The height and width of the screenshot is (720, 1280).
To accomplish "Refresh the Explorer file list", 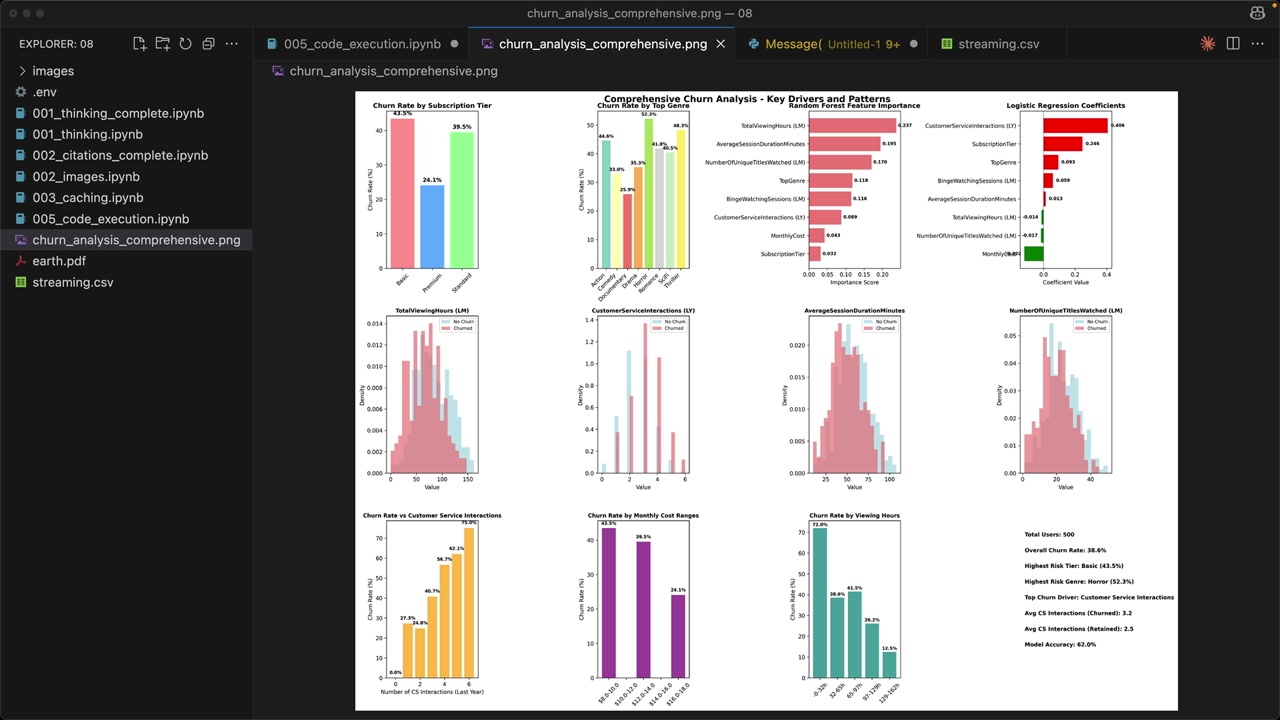I will [x=185, y=44].
